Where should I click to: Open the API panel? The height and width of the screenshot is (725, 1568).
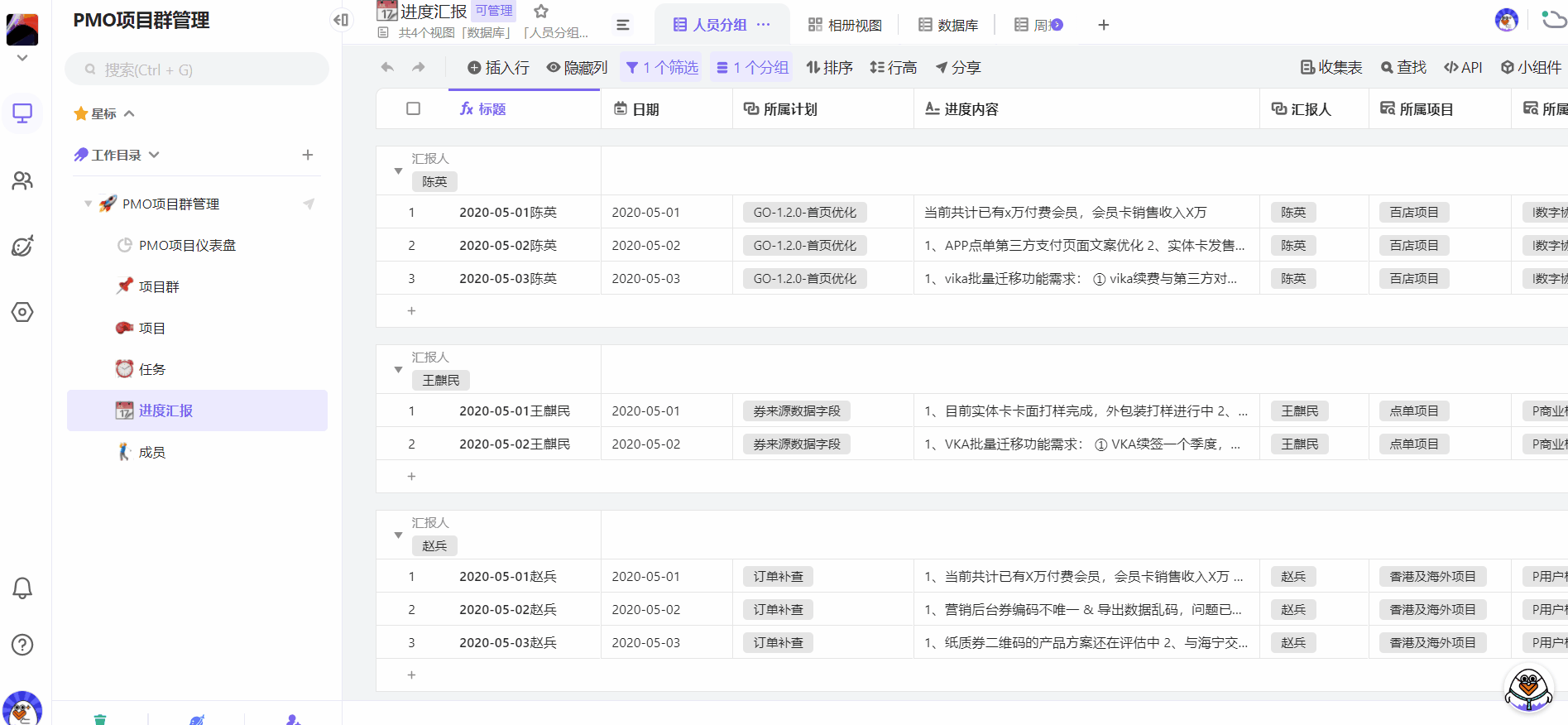[1463, 67]
